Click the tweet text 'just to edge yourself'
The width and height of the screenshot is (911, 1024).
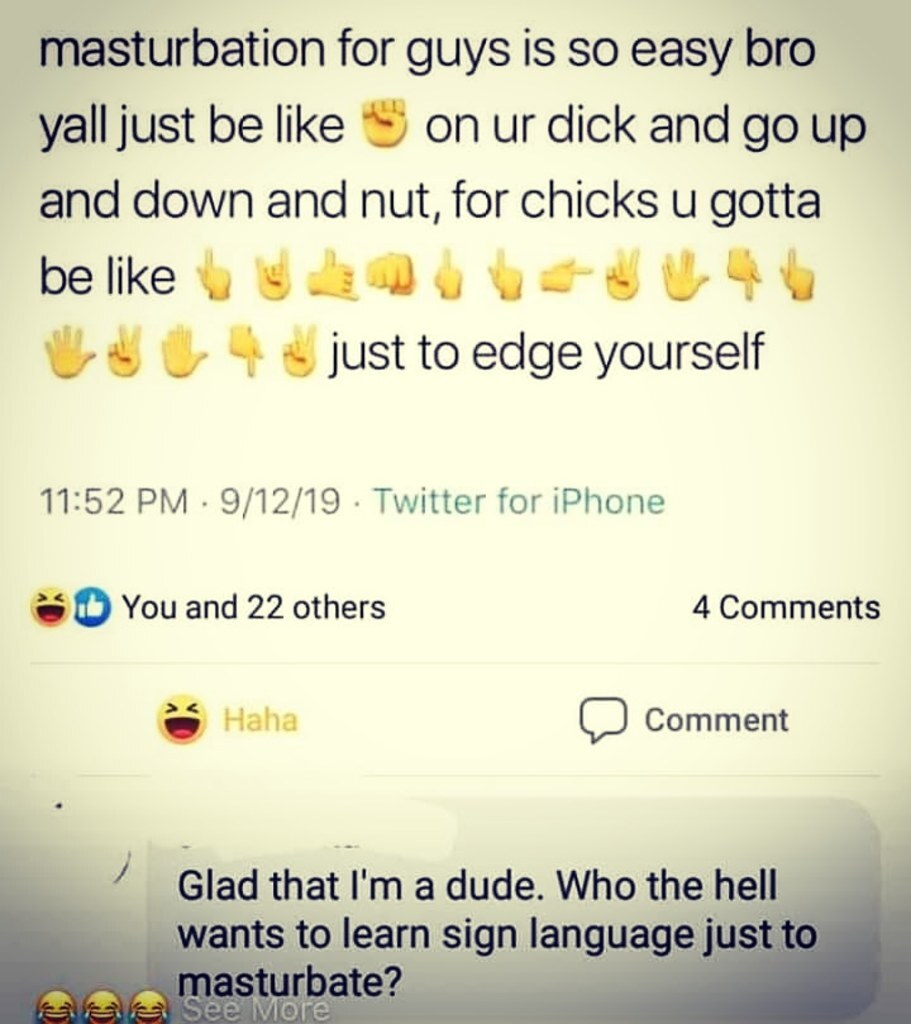(546, 351)
